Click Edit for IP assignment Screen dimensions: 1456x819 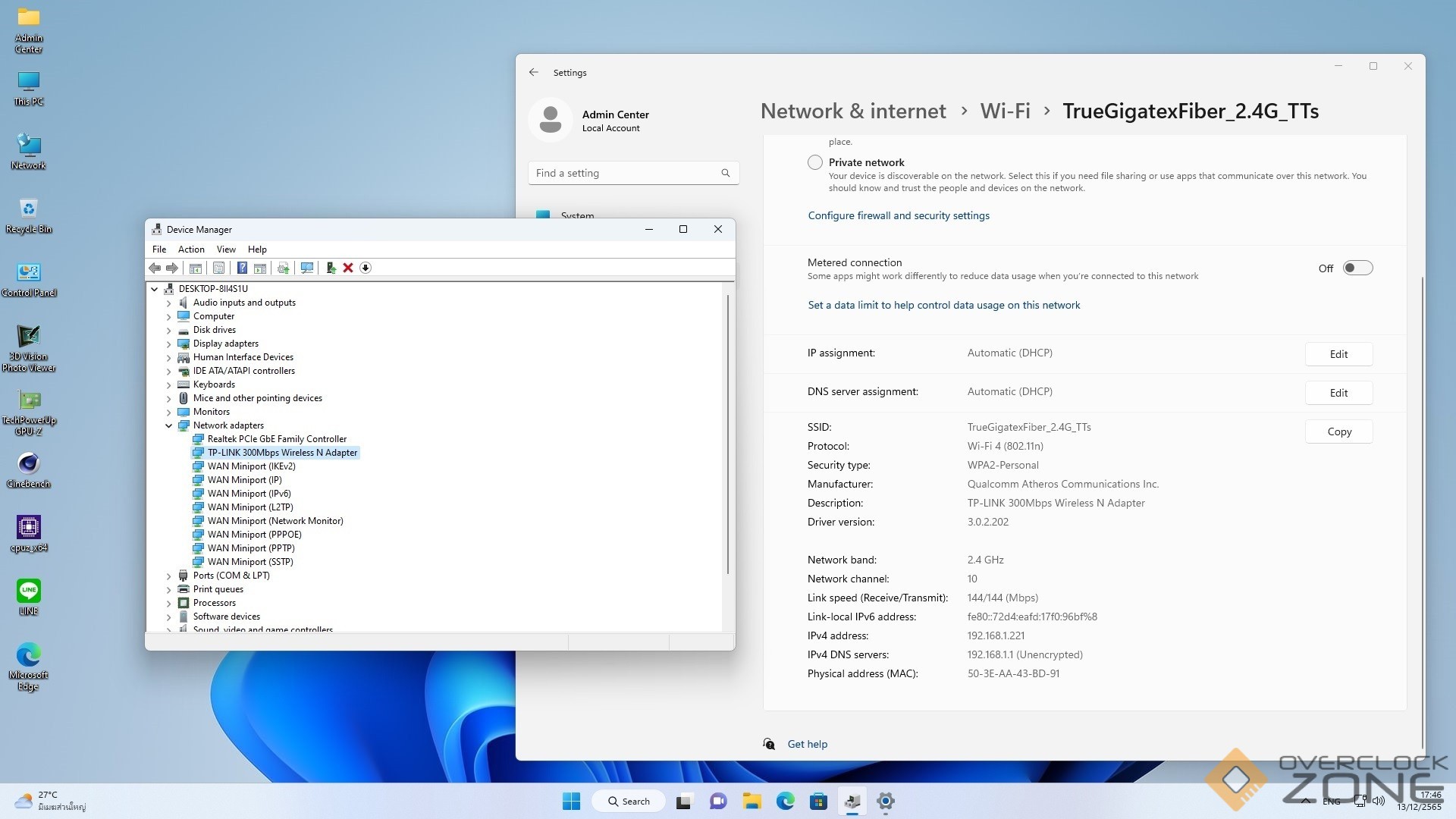coord(1338,354)
